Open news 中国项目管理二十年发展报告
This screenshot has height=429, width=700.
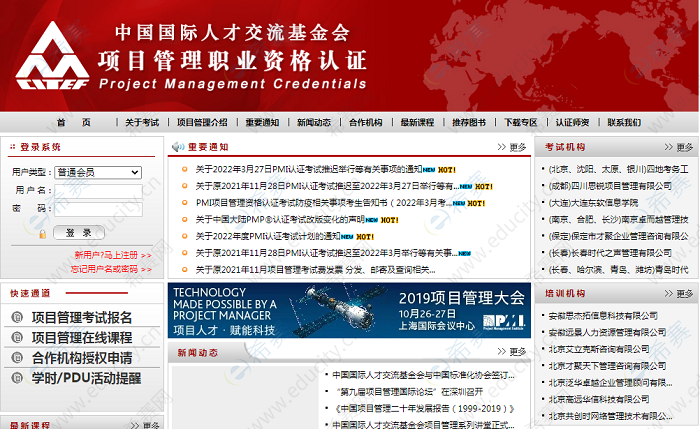click(x=424, y=408)
